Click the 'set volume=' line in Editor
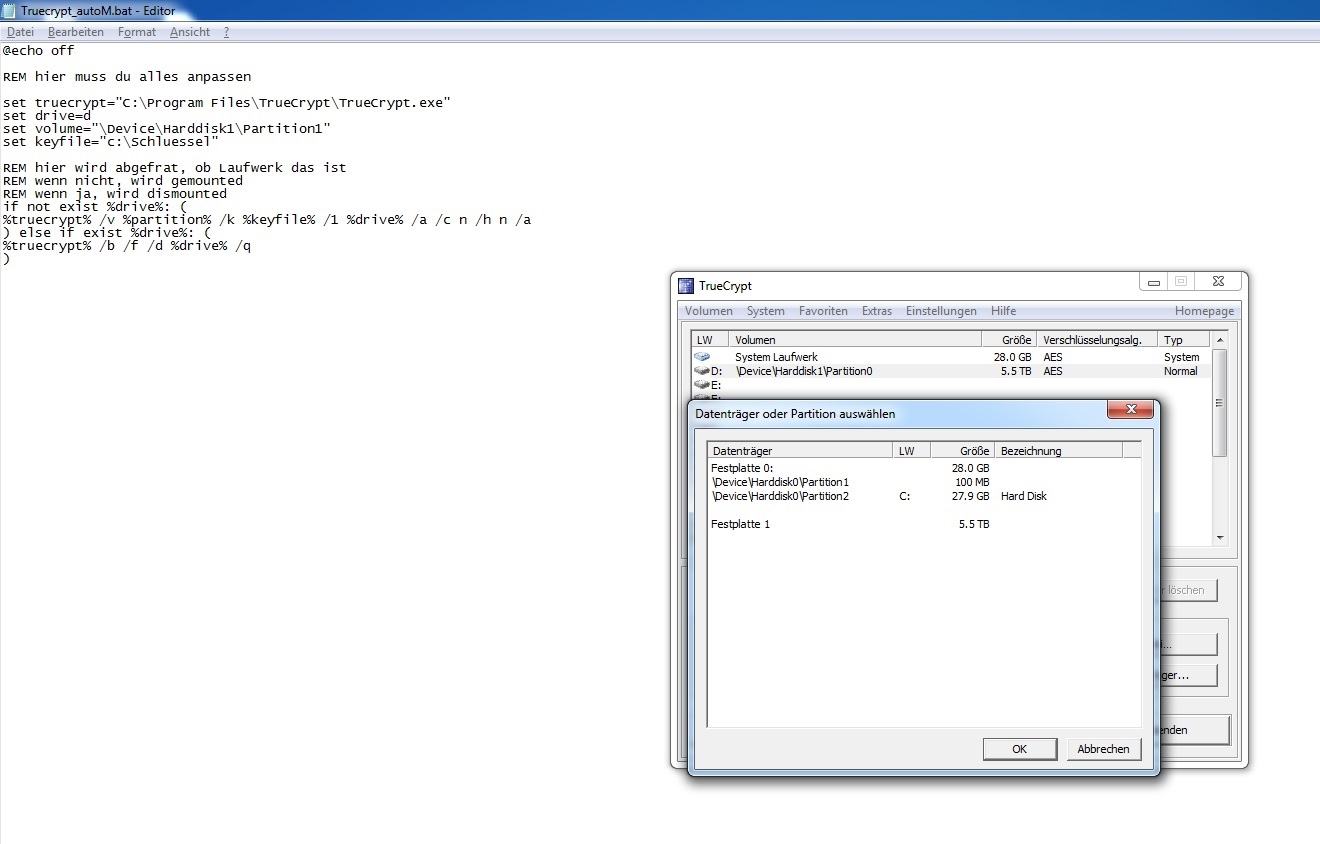This screenshot has height=844, width=1320. tap(166, 128)
